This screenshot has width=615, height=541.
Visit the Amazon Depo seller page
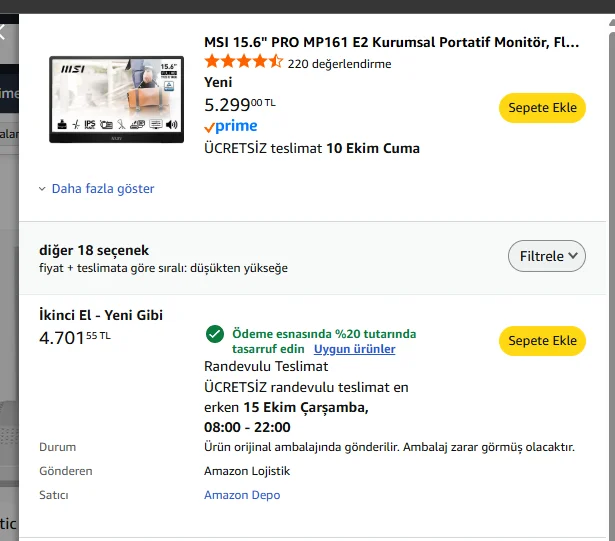[242, 495]
